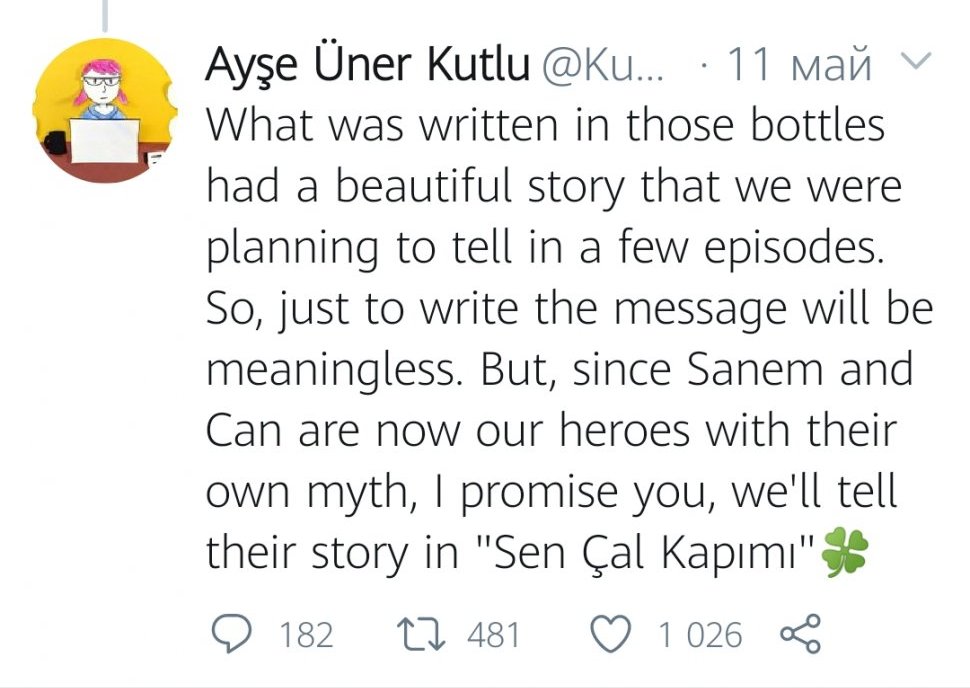Screen dimensions: 970x688
Task: Open Ayşe Üner Kutlu's profile avatar
Action: pyautogui.click(x=104, y=112)
